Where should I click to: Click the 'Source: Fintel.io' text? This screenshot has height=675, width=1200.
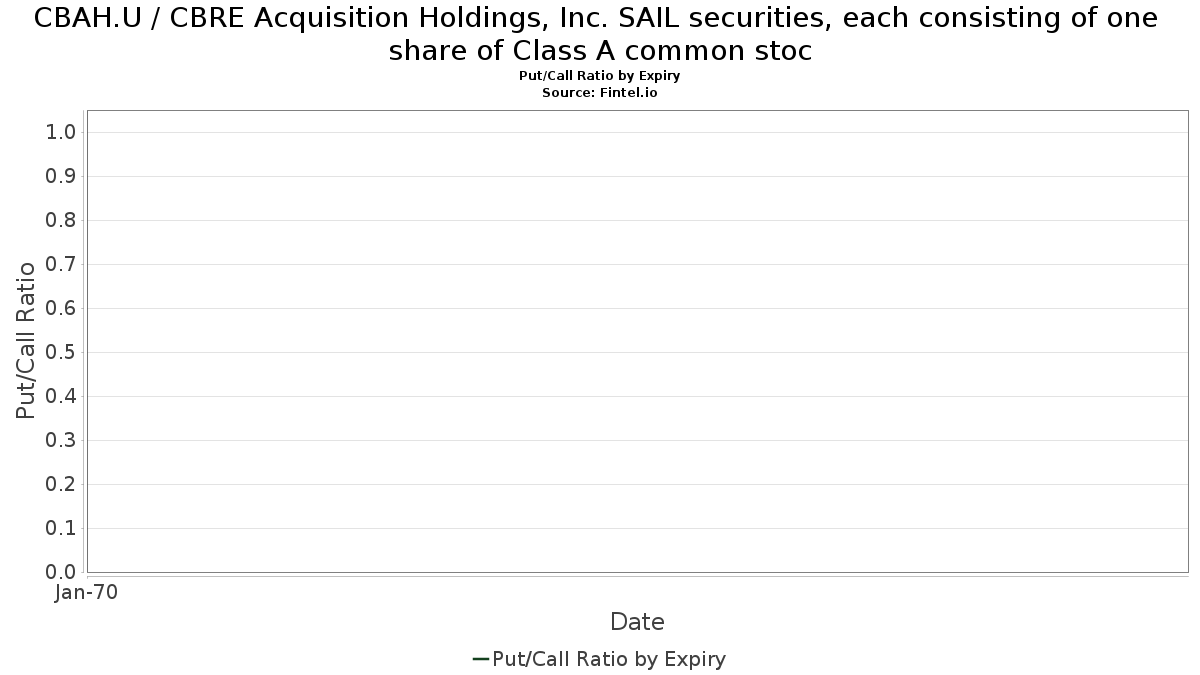click(x=600, y=92)
